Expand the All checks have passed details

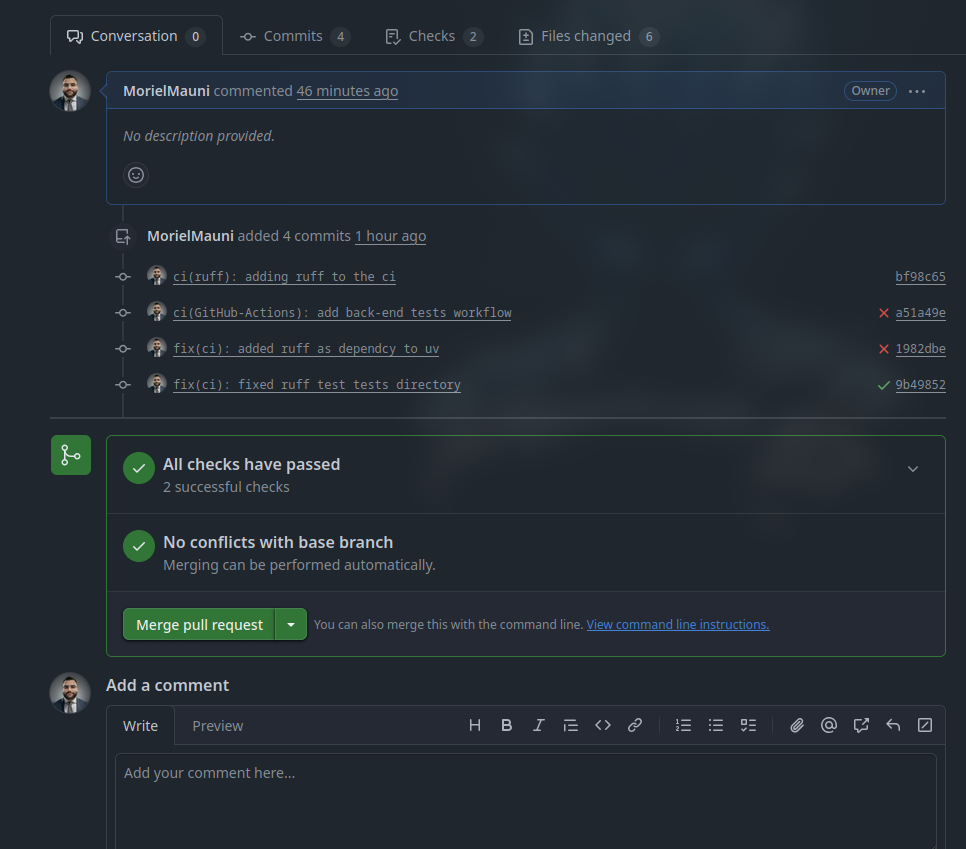pyautogui.click(x=912, y=469)
